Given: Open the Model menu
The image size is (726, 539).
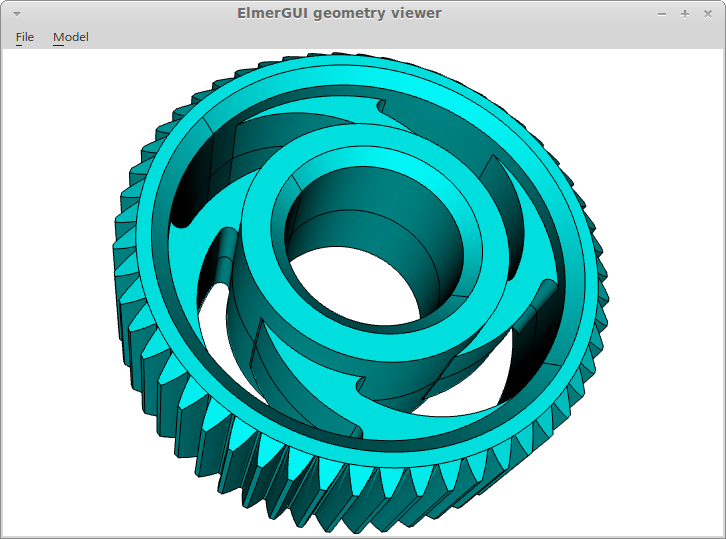Looking at the screenshot, I should (70, 37).
